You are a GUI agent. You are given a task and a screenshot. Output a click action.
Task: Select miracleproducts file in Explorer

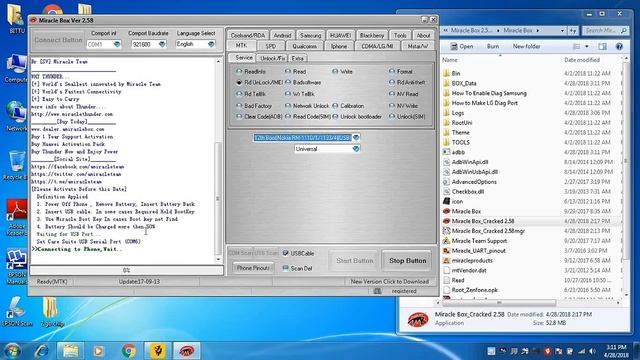(472, 260)
